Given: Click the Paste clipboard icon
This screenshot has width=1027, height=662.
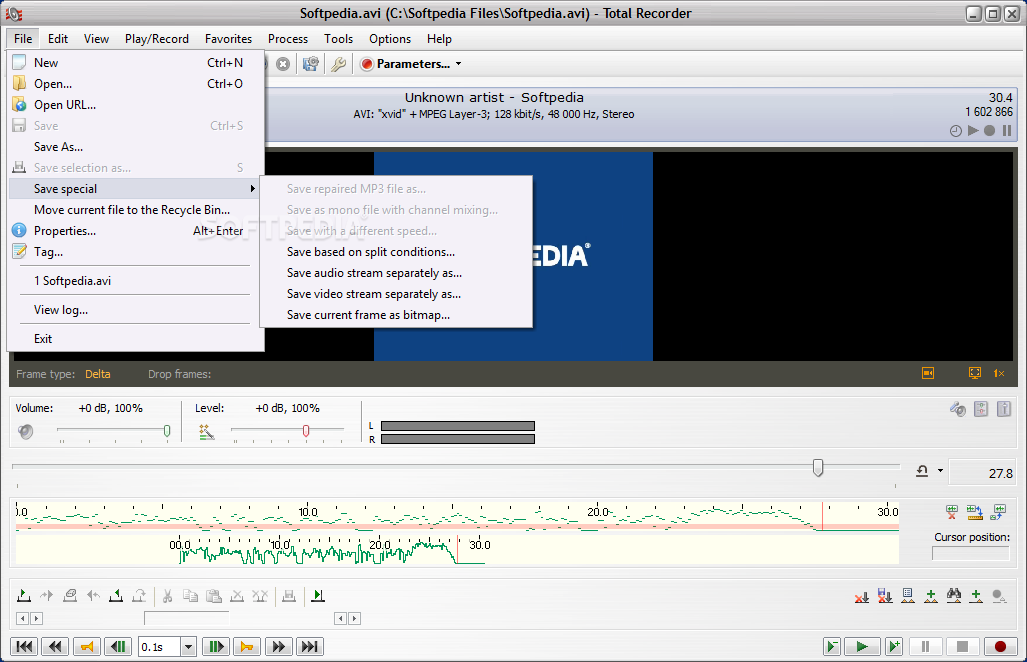Looking at the screenshot, I should (x=214, y=595).
